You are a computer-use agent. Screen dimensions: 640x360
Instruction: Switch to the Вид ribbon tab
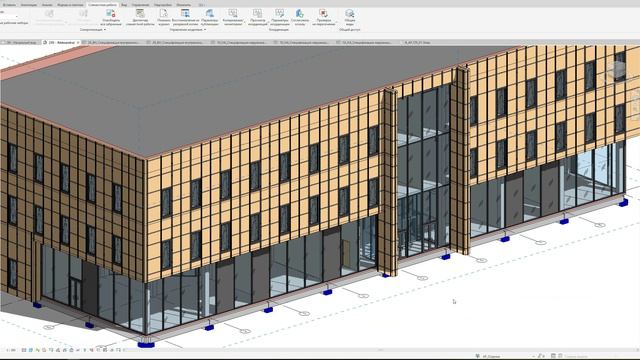point(124,5)
